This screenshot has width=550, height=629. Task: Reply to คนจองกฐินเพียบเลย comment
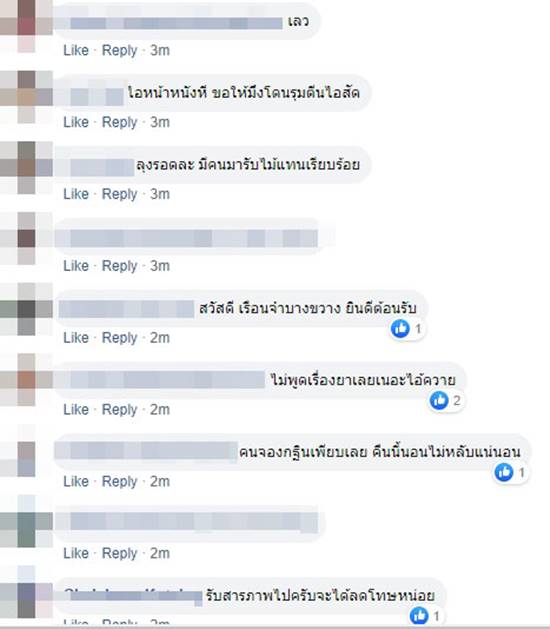pos(120,481)
